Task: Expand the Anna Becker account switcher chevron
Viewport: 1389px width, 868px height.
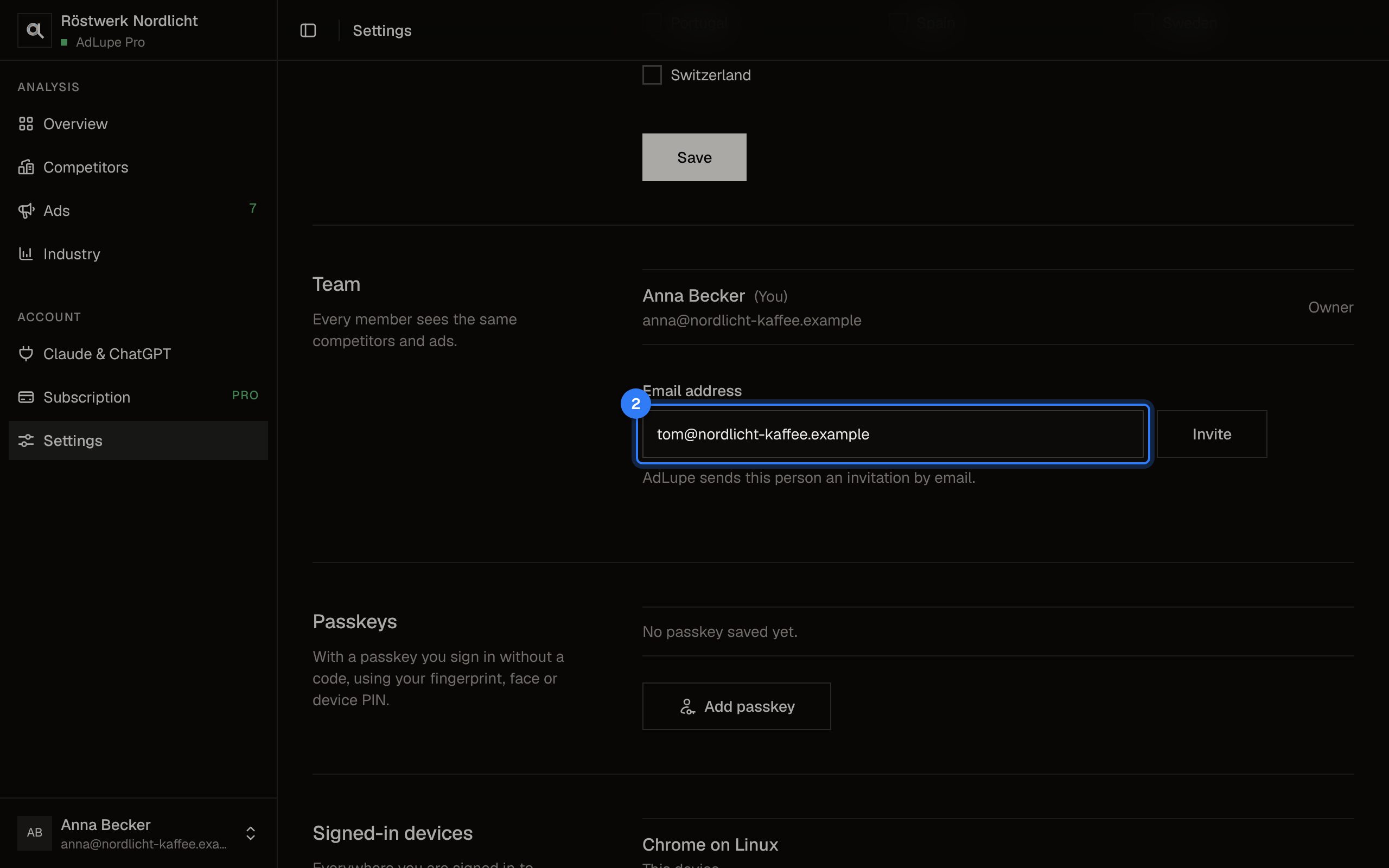Action: 250,833
